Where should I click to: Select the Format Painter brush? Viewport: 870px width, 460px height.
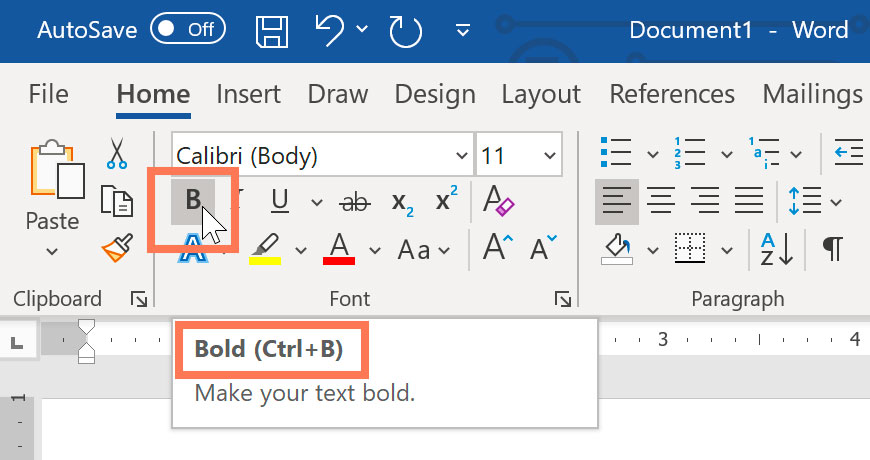click(x=118, y=247)
